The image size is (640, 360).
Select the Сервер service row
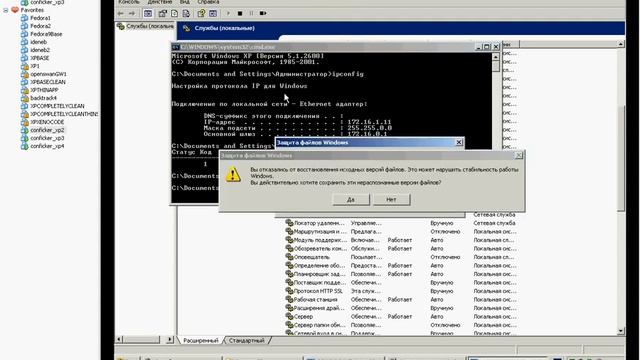point(402,317)
